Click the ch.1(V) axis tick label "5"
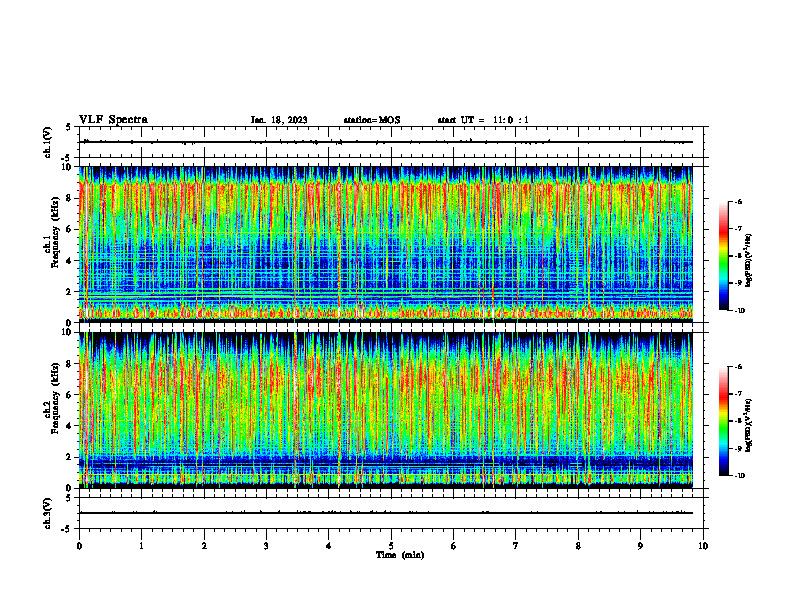The height and width of the screenshot is (612, 792). [69, 127]
